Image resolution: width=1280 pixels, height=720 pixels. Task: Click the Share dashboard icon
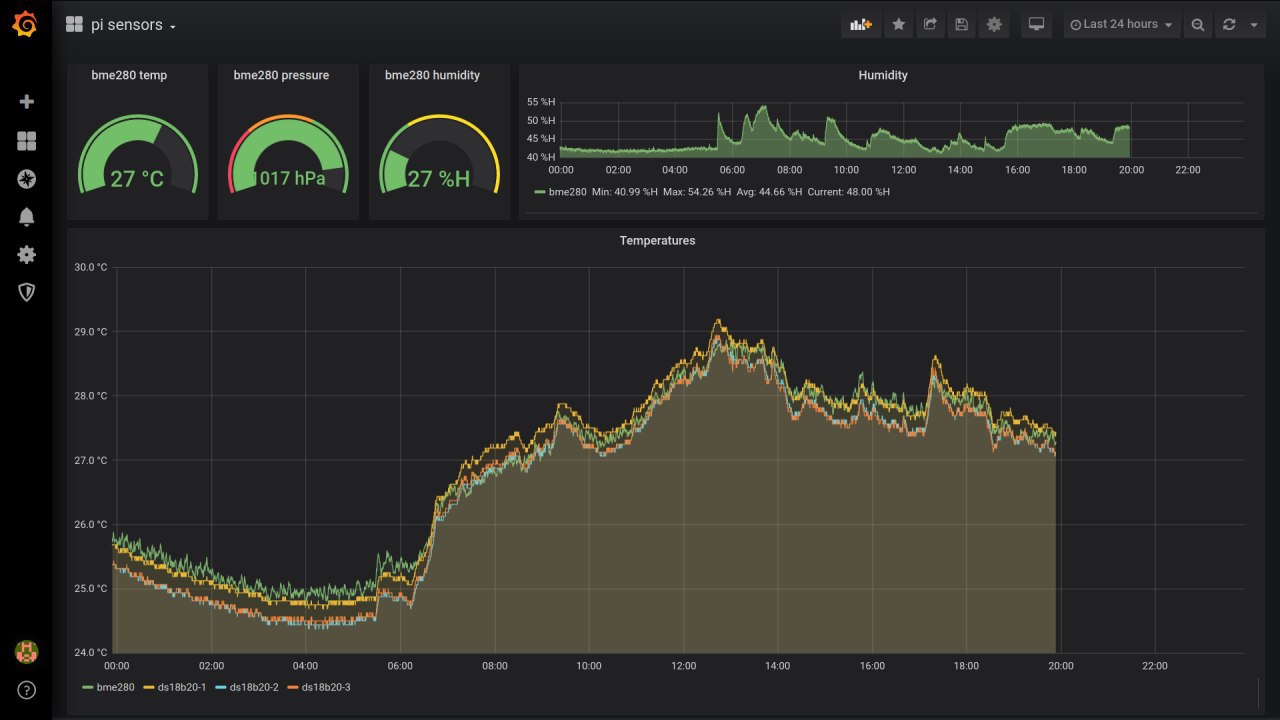[930, 25]
